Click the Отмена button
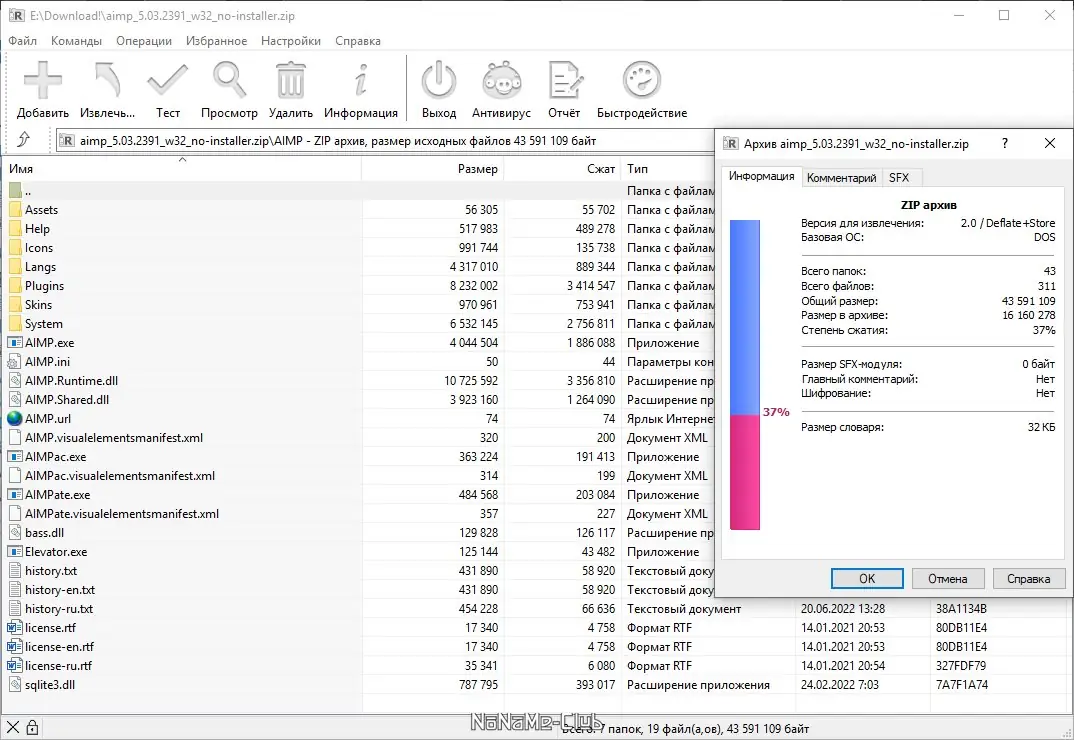 (947, 578)
